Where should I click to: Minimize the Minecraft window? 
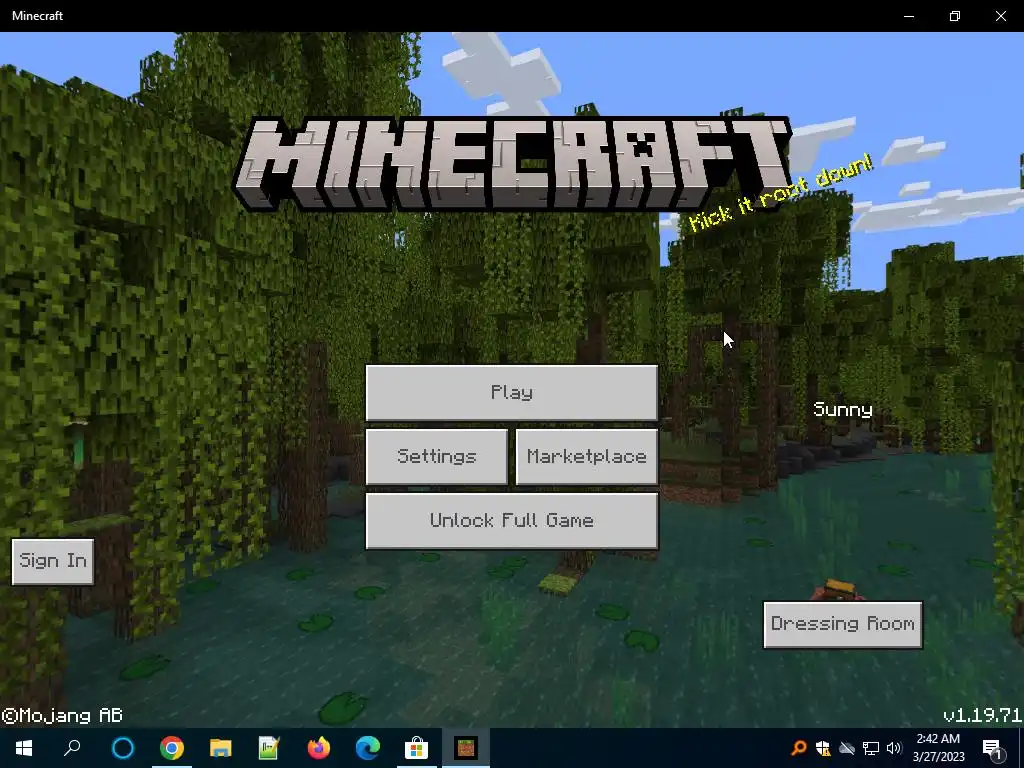coord(908,16)
